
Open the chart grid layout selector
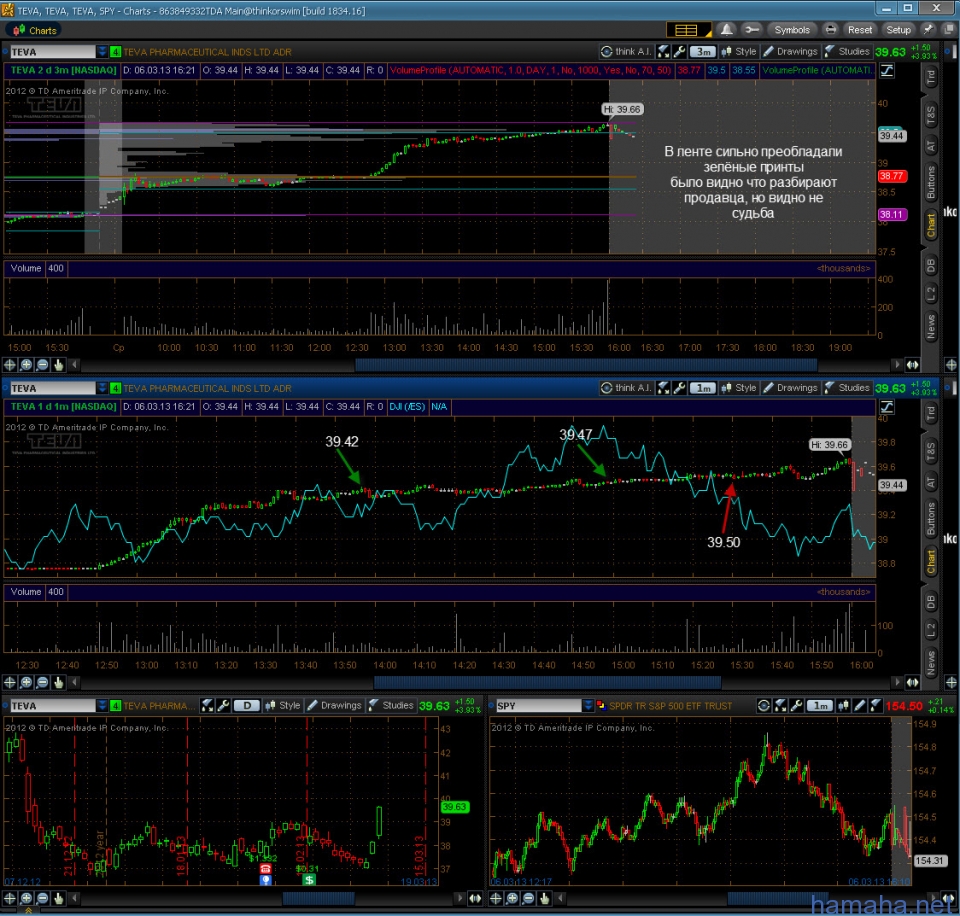click(687, 30)
